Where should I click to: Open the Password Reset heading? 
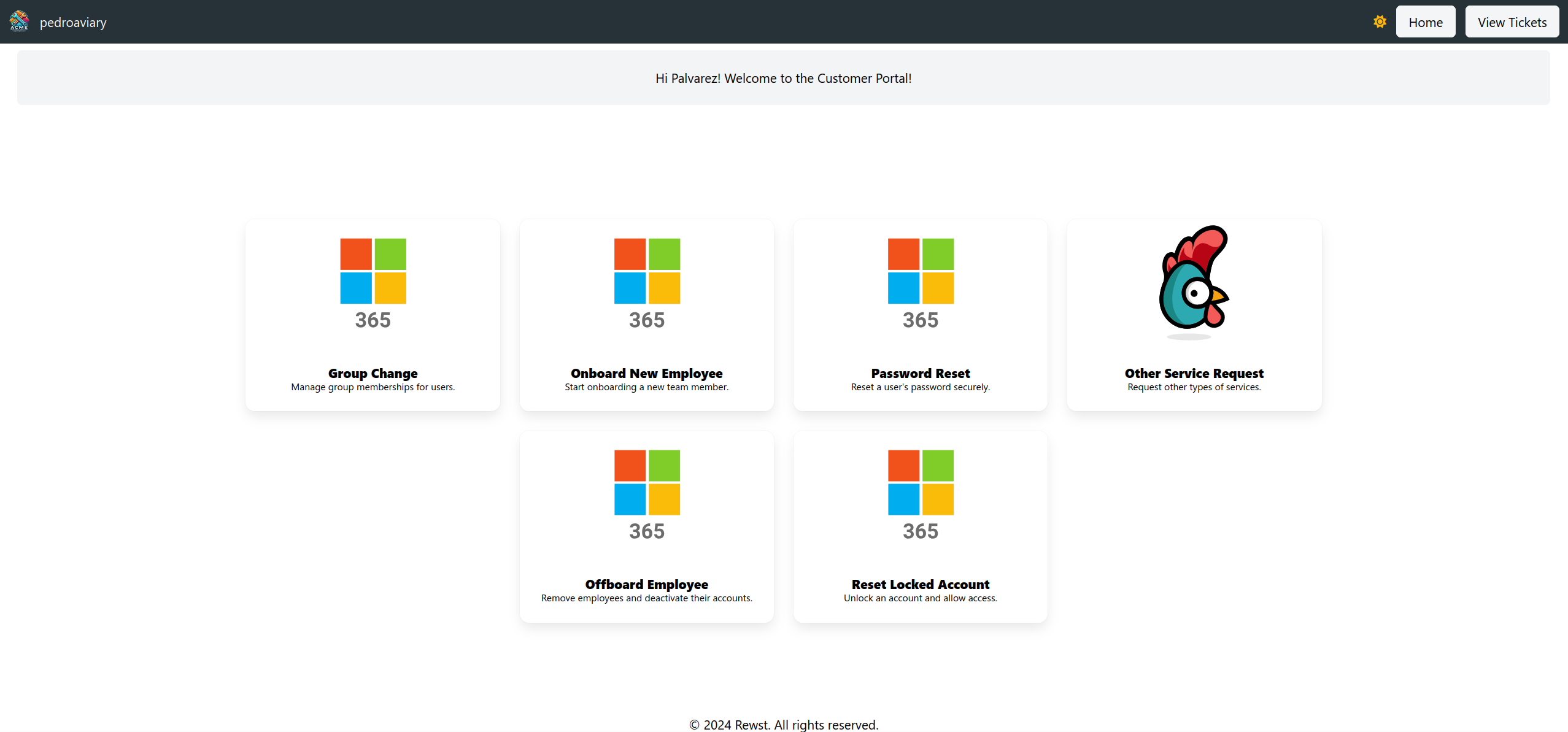pos(920,373)
